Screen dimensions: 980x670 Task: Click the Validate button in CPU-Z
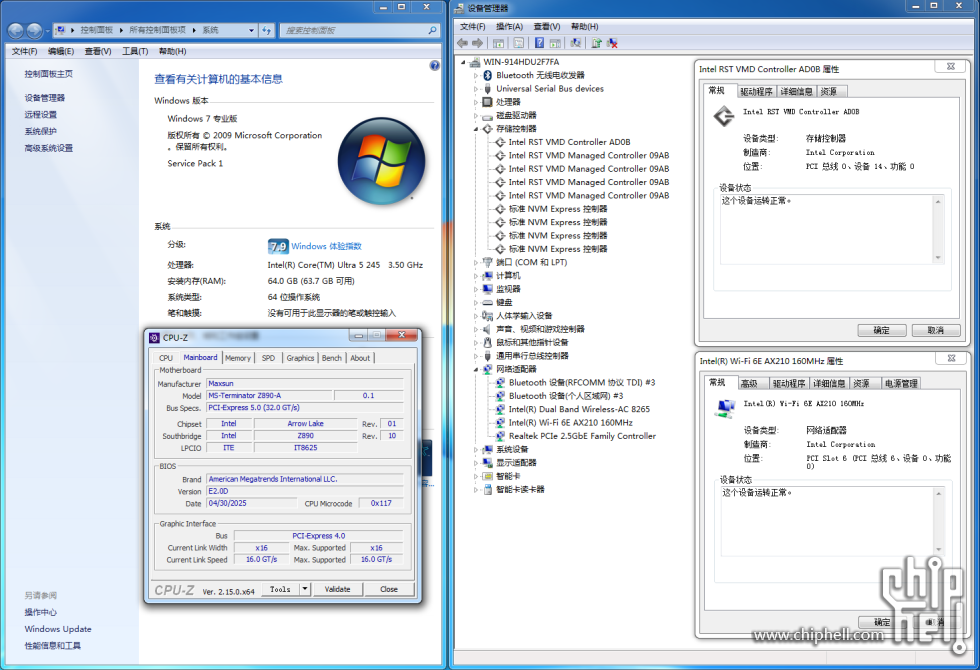(x=337, y=589)
